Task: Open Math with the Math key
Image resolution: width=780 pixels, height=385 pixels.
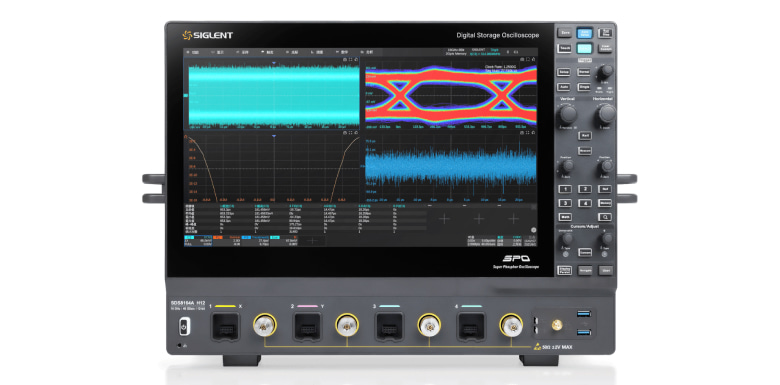Action: coord(564,217)
